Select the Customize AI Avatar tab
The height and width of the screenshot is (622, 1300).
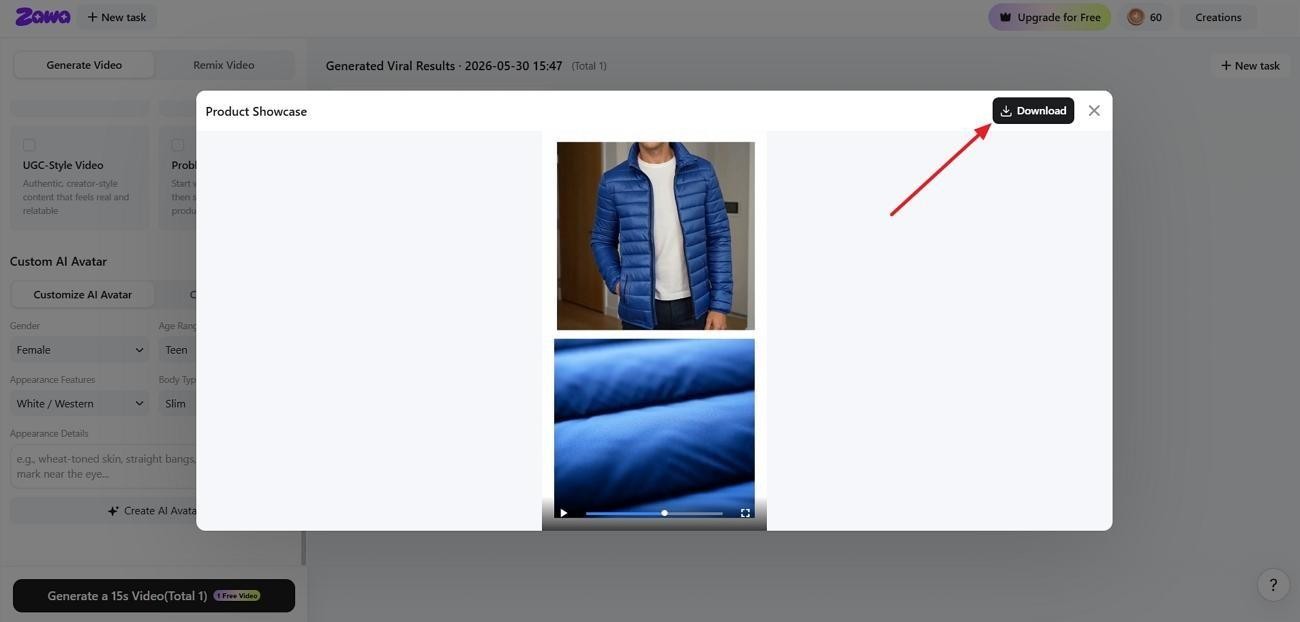point(83,295)
